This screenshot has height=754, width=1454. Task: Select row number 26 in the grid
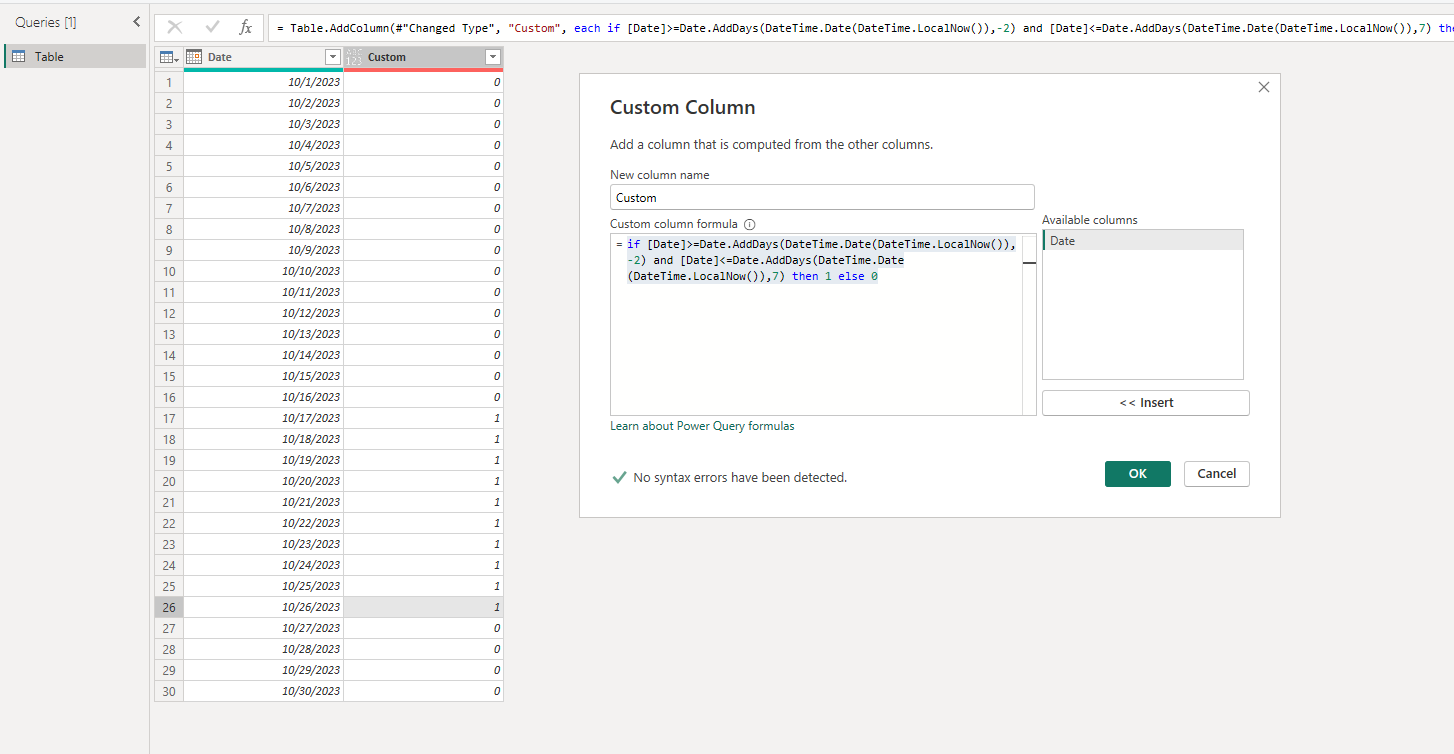169,607
